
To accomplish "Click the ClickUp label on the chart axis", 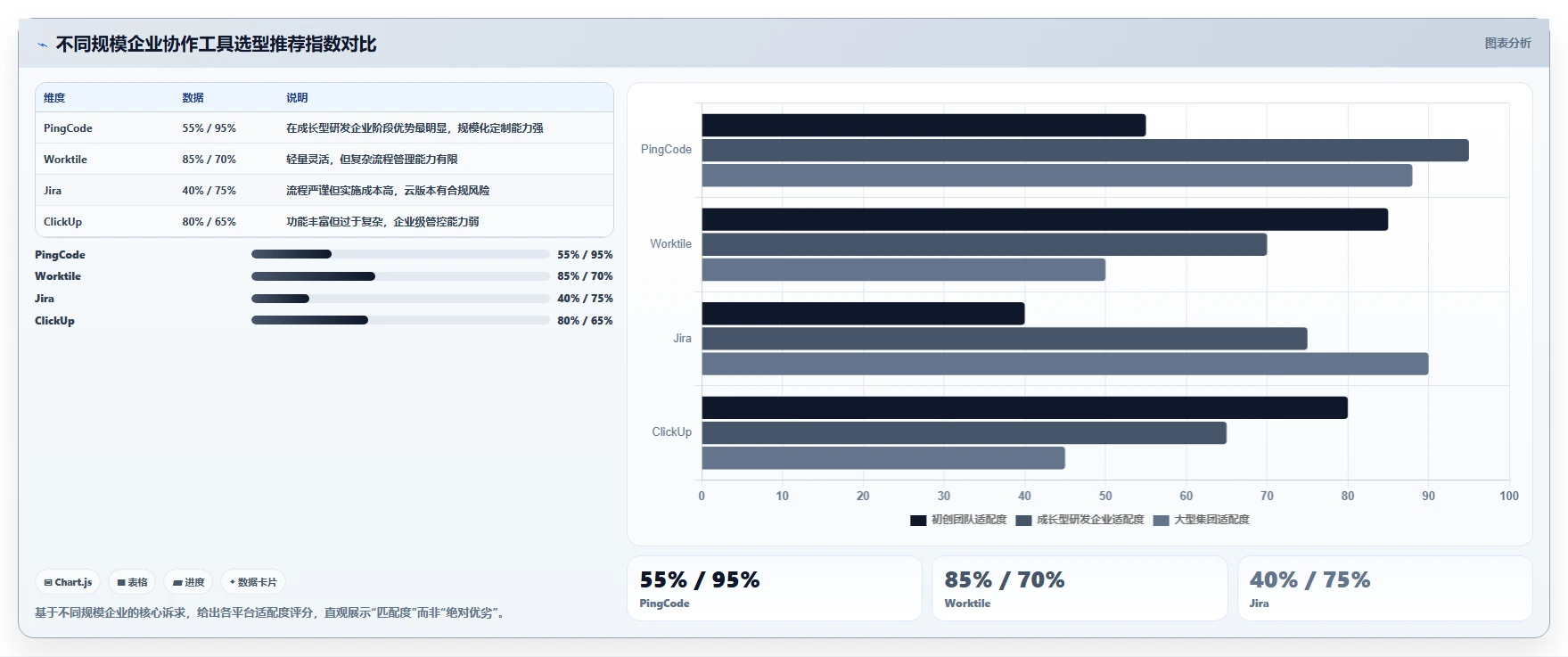I will pos(671,432).
